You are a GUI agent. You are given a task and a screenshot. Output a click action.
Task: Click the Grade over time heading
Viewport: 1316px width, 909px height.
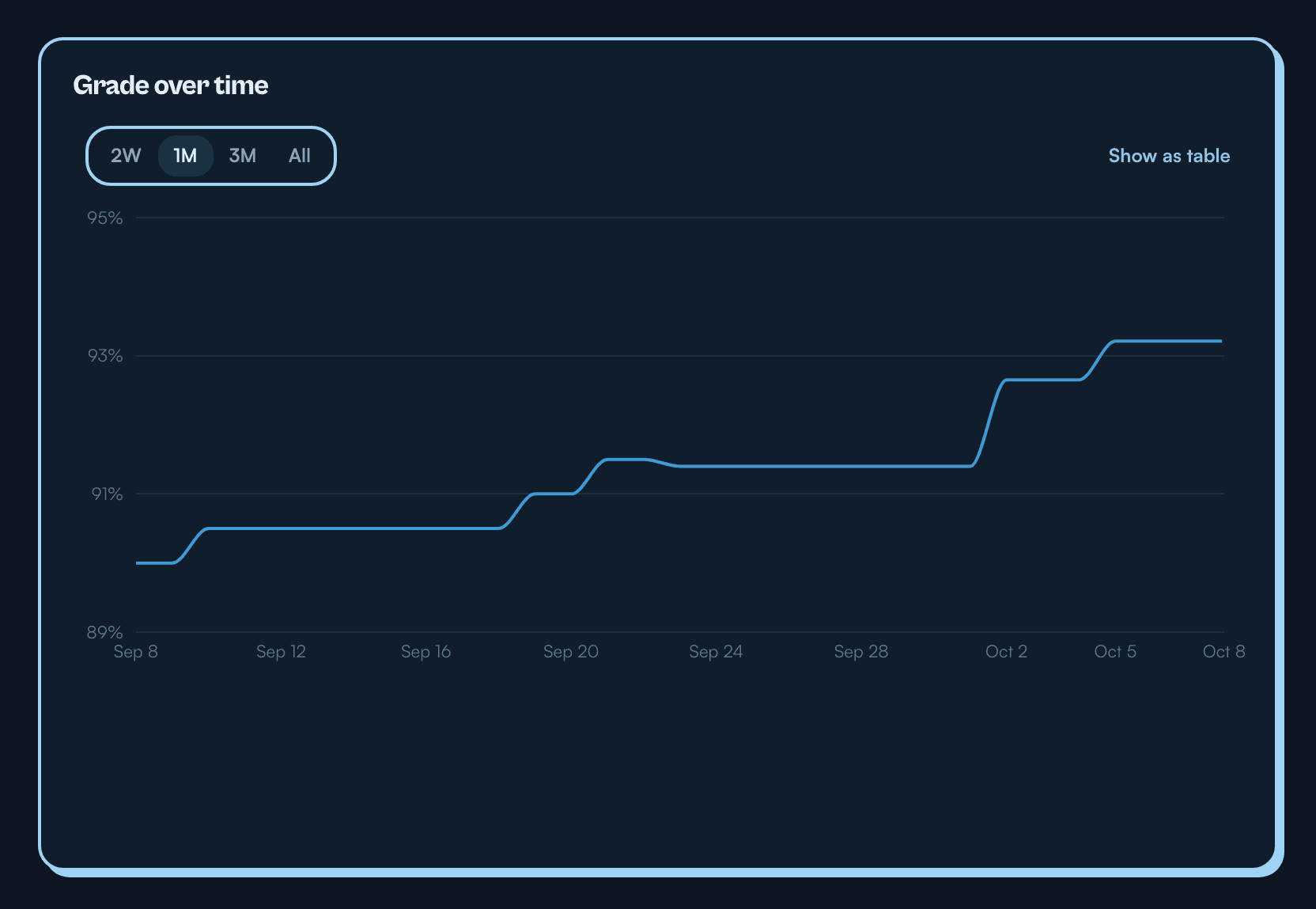coord(171,85)
